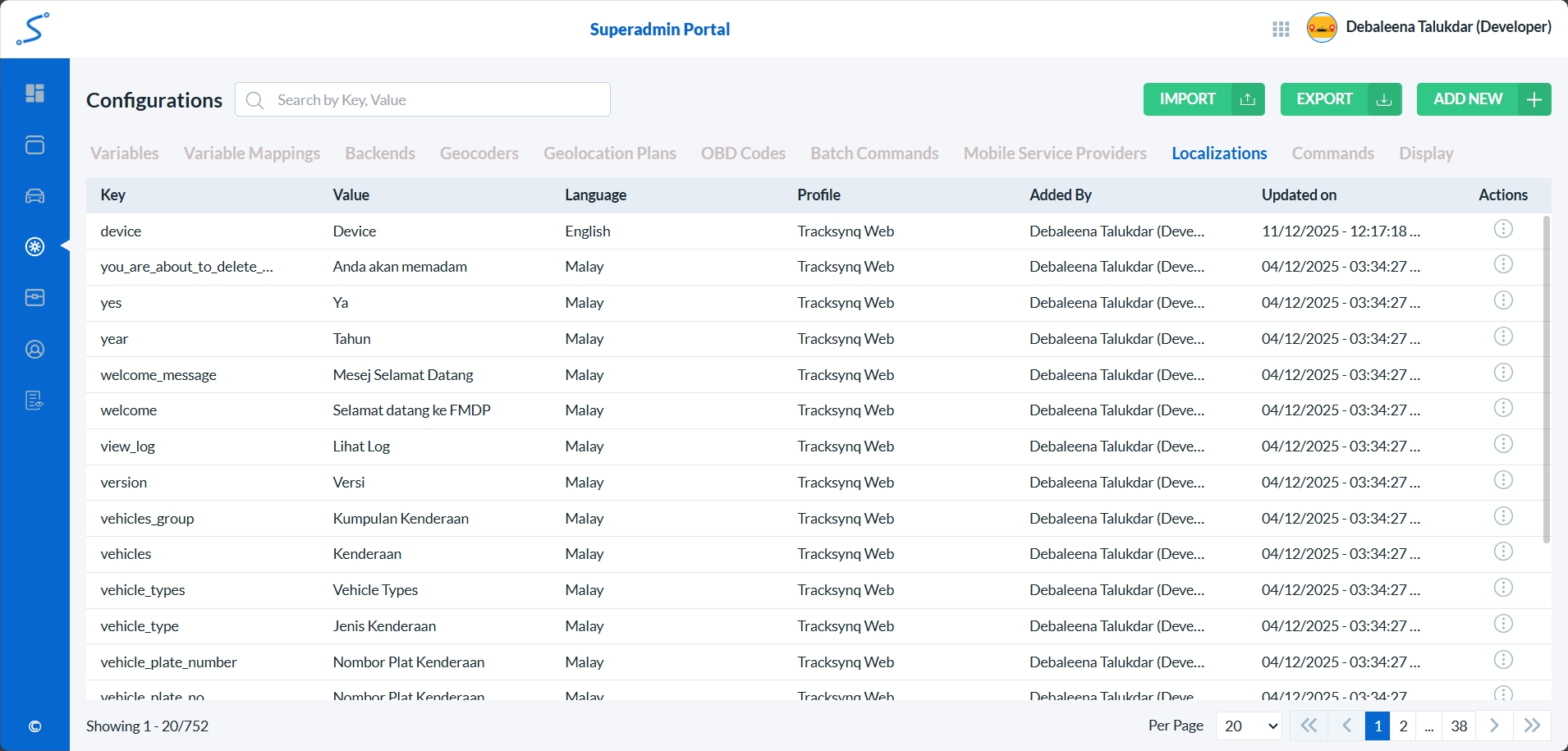Open the dashboard icon in sidebar
This screenshot has width=1568, height=751.
pos(34,94)
